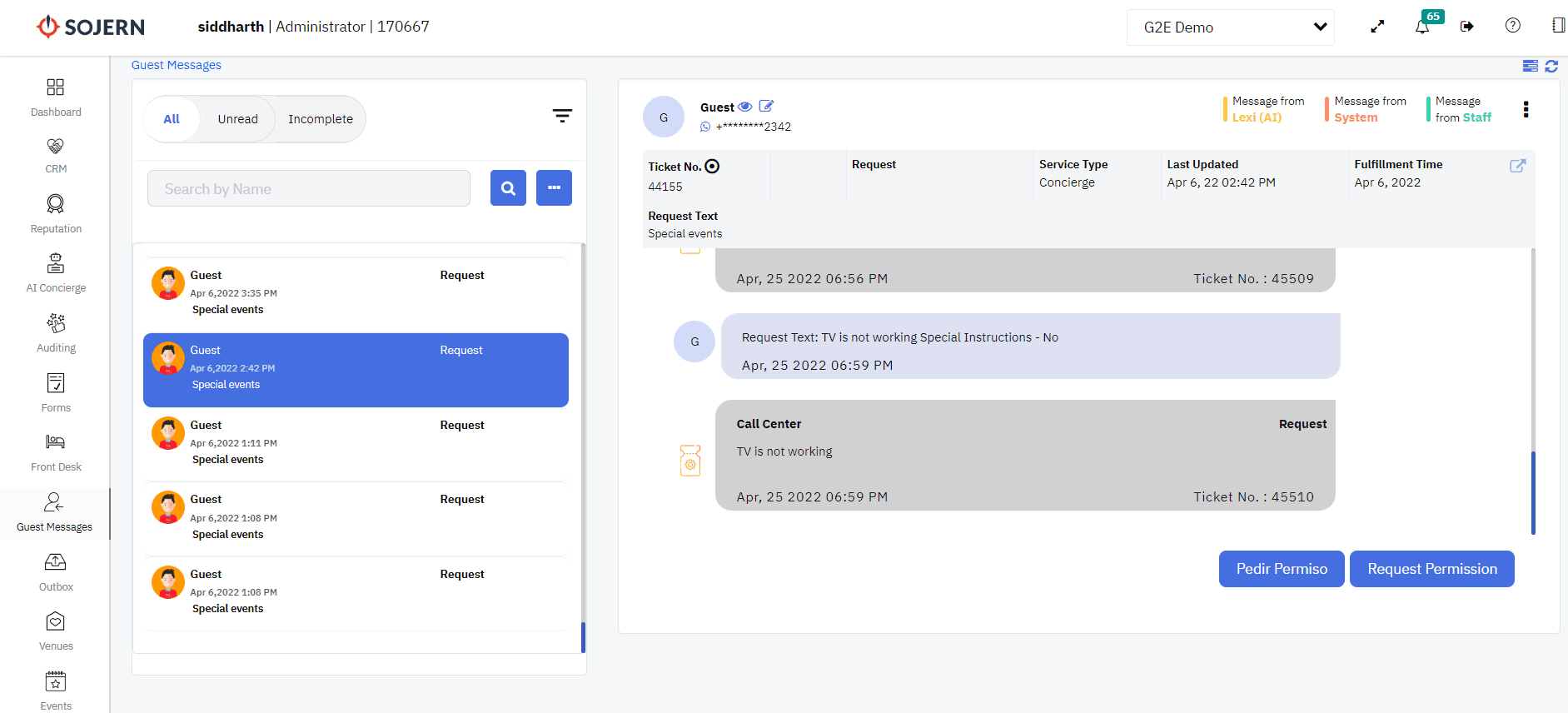Click the Search by Name field
1568x713 pixels.
point(308,189)
